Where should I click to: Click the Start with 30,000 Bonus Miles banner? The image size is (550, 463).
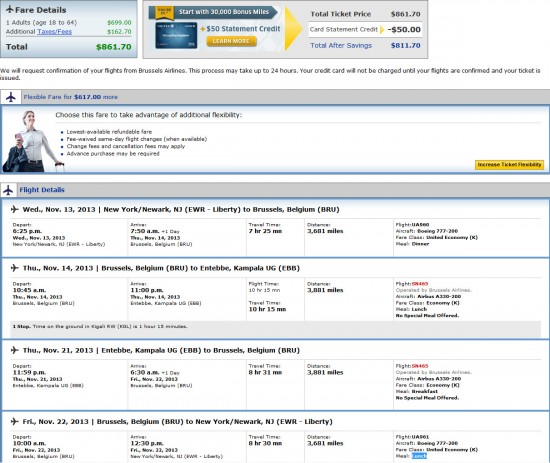point(213,12)
